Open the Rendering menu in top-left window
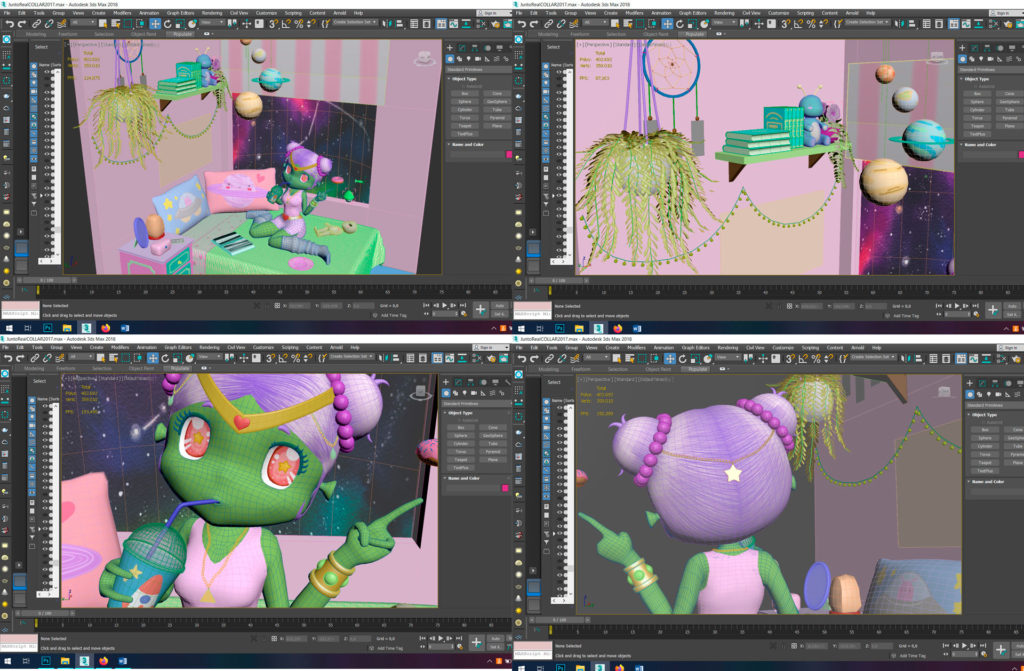The image size is (1024, 671). pos(212,12)
